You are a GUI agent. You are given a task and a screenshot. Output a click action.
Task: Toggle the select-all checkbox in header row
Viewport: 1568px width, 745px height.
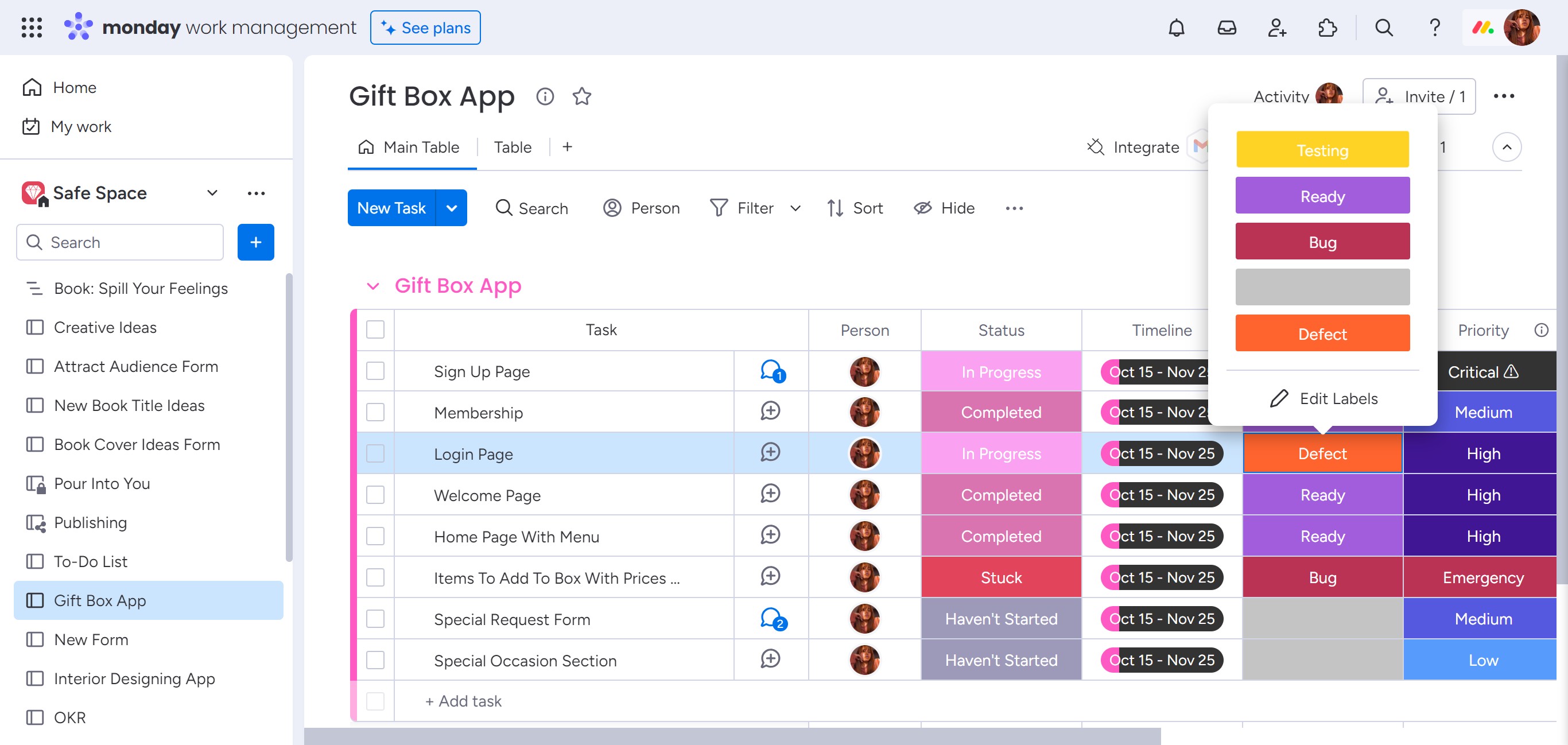tap(375, 330)
